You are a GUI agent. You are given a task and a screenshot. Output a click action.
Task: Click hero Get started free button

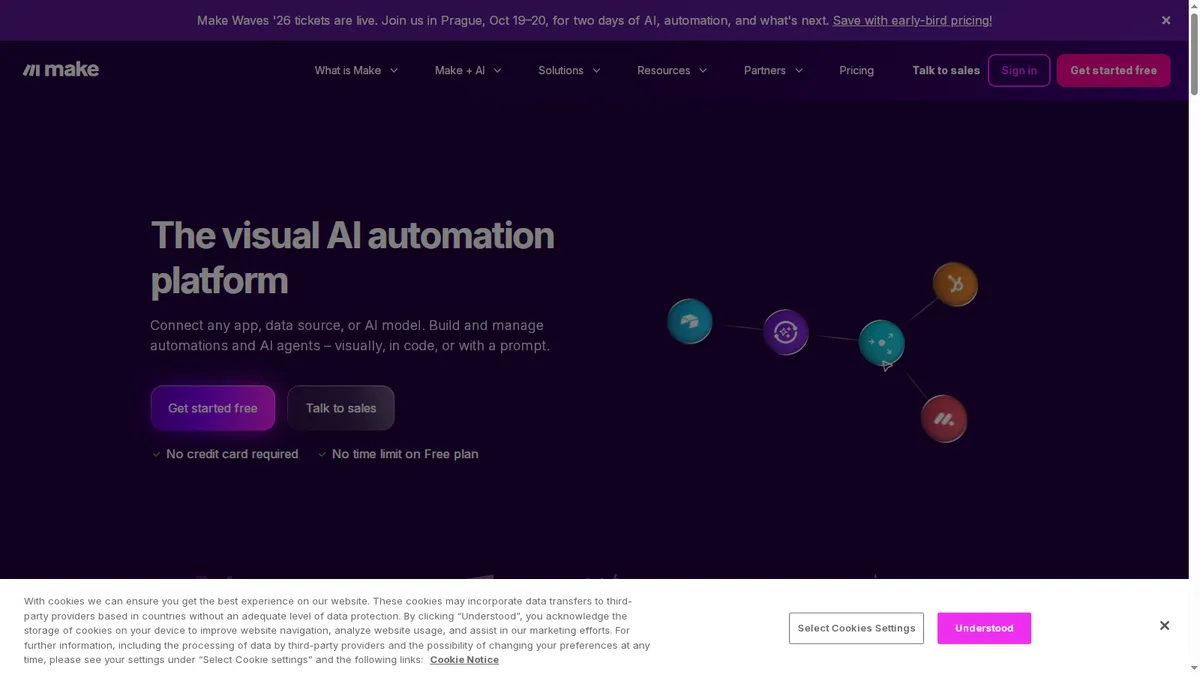coord(213,408)
